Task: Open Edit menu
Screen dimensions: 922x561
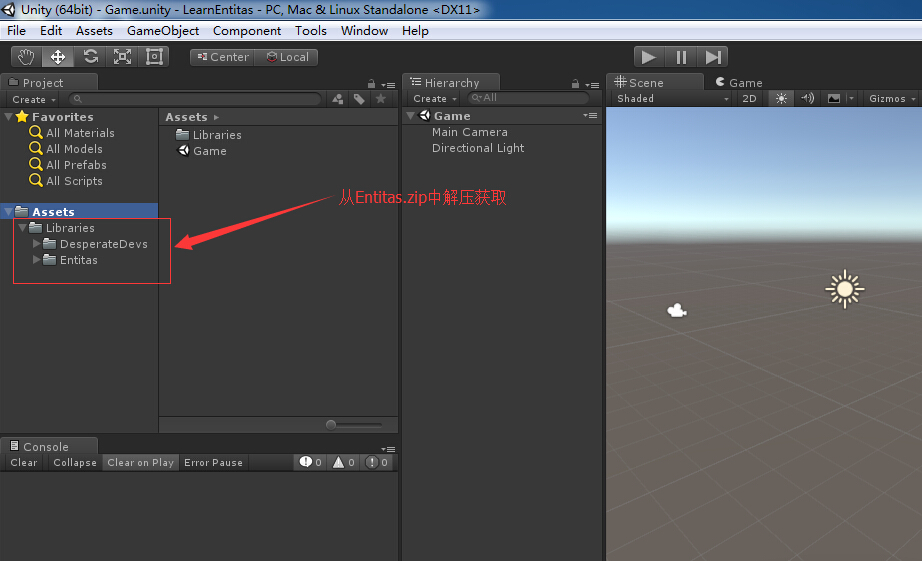Action: click(x=51, y=31)
